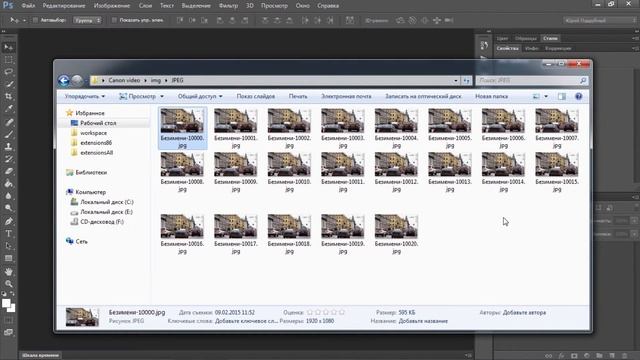Screen dimensions: 640x360
Task: Expand the Move tool preset picker arrow
Action: pos(24,20)
